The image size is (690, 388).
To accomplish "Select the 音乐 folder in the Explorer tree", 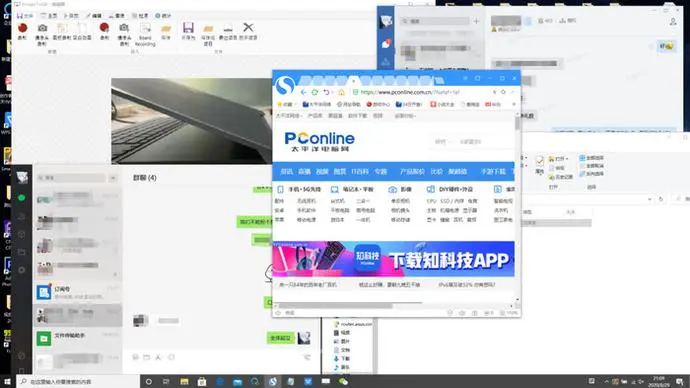I will pyautogui.click(x=341, y=367).
